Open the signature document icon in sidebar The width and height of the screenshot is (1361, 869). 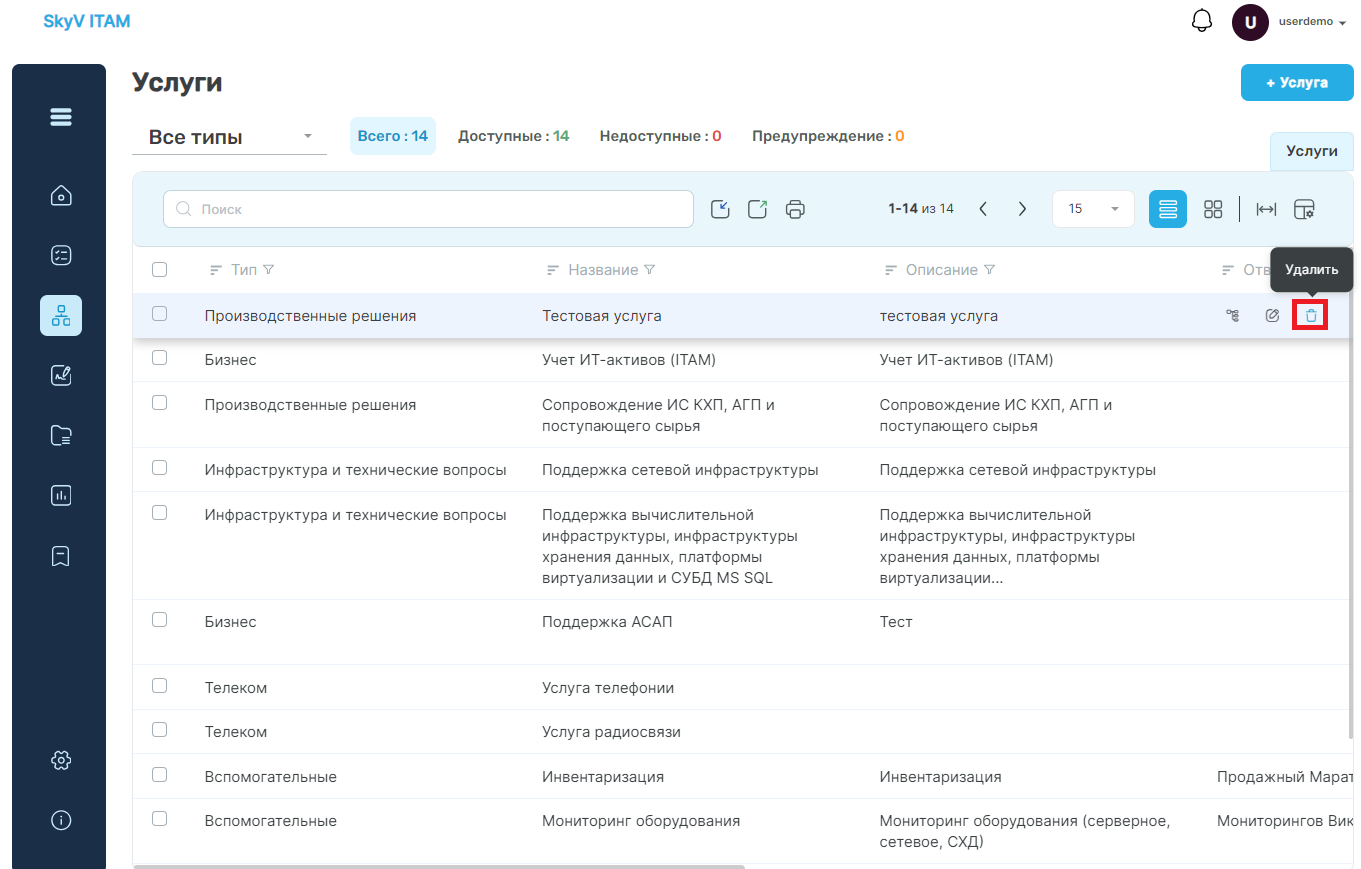(61, 375)
